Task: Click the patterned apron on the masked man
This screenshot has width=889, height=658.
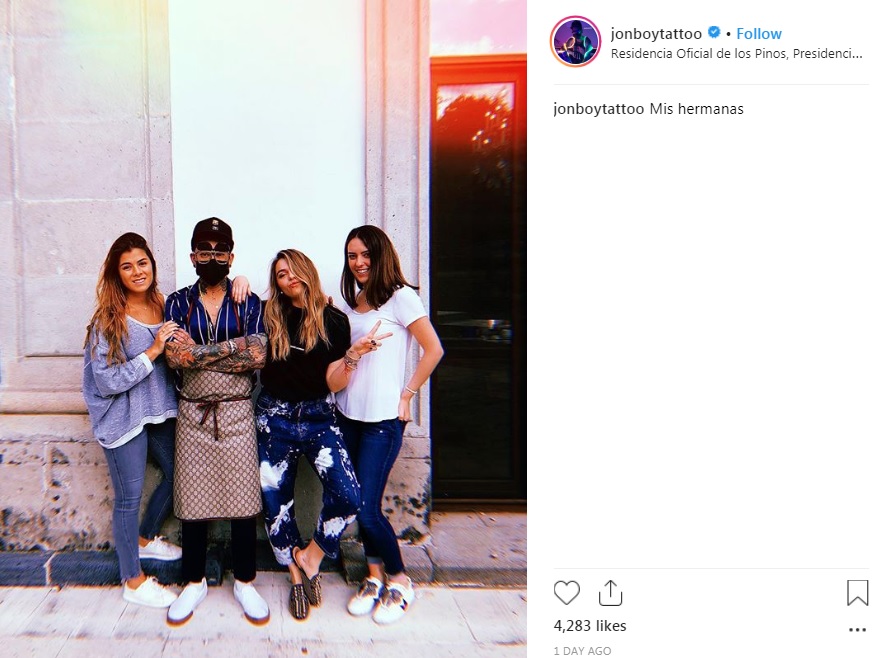Action: point(215,442)
